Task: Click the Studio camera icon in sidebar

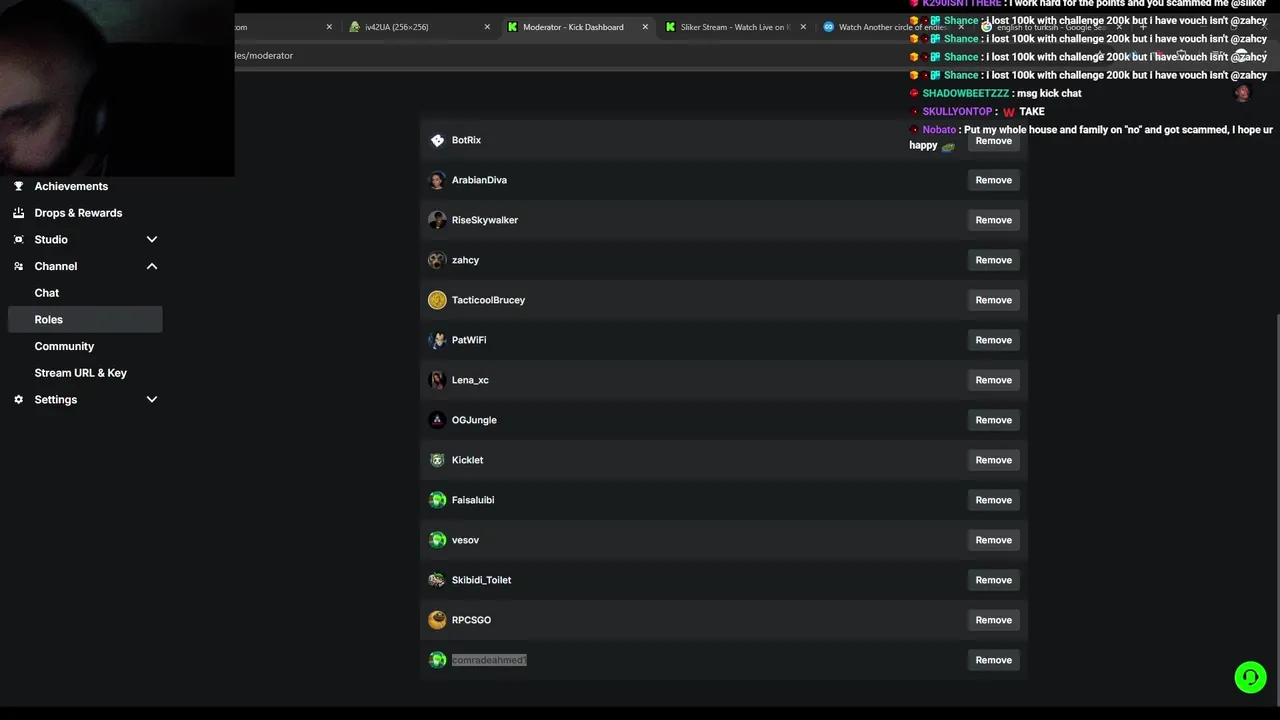Action: click(x=18, y=240)
